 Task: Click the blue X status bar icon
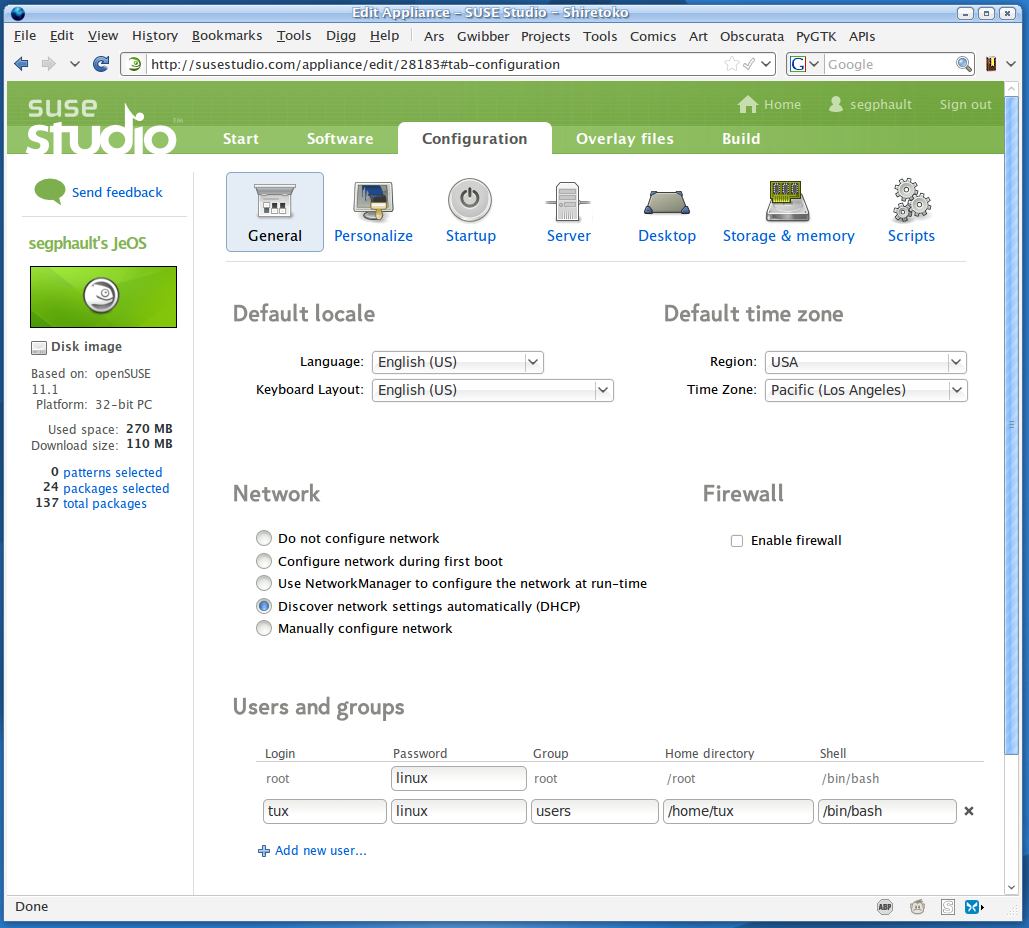click(973, 907)
